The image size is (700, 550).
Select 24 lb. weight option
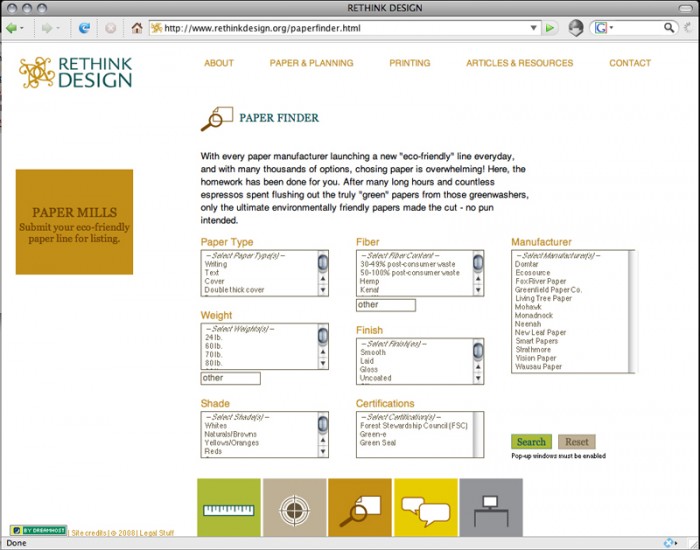coord(214,338)
